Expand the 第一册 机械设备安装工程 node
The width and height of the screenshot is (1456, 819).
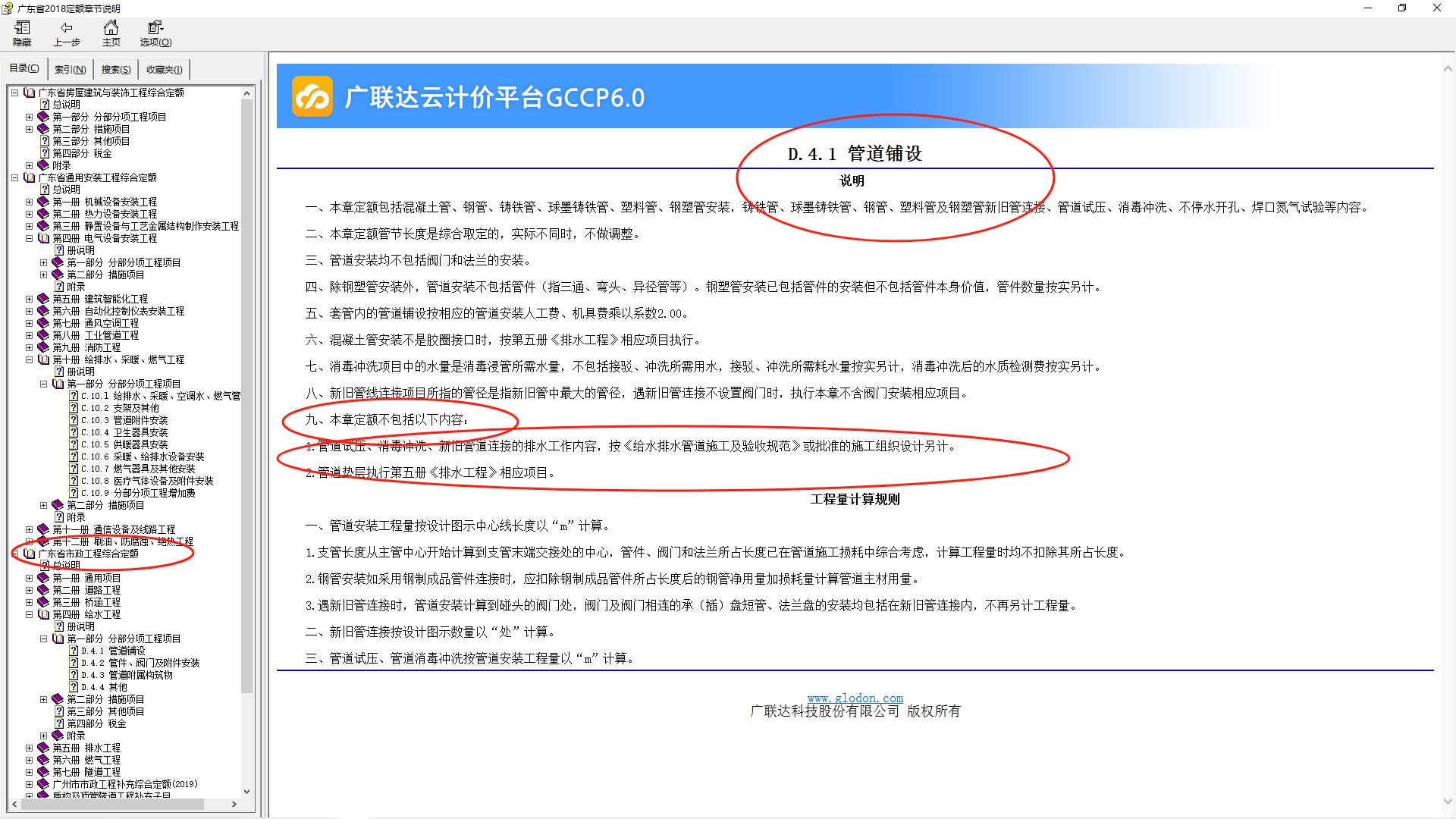(x=29, y=202)
